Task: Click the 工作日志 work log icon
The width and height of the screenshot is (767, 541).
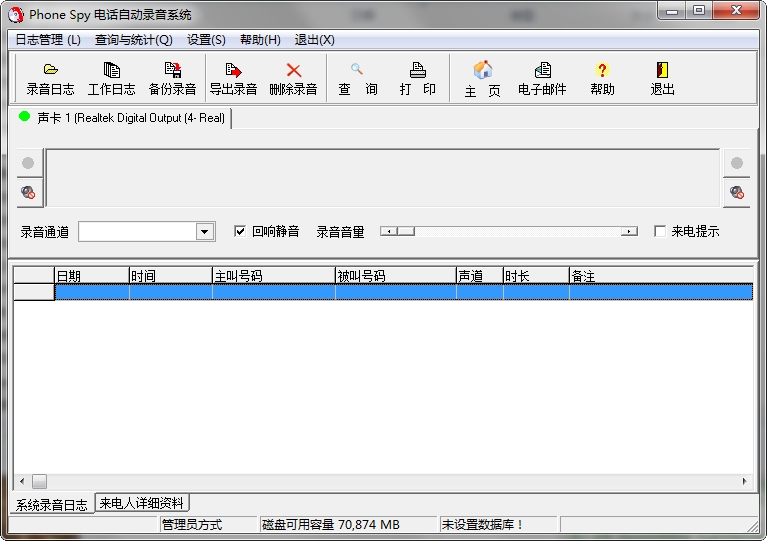Action: click(111, 78)
